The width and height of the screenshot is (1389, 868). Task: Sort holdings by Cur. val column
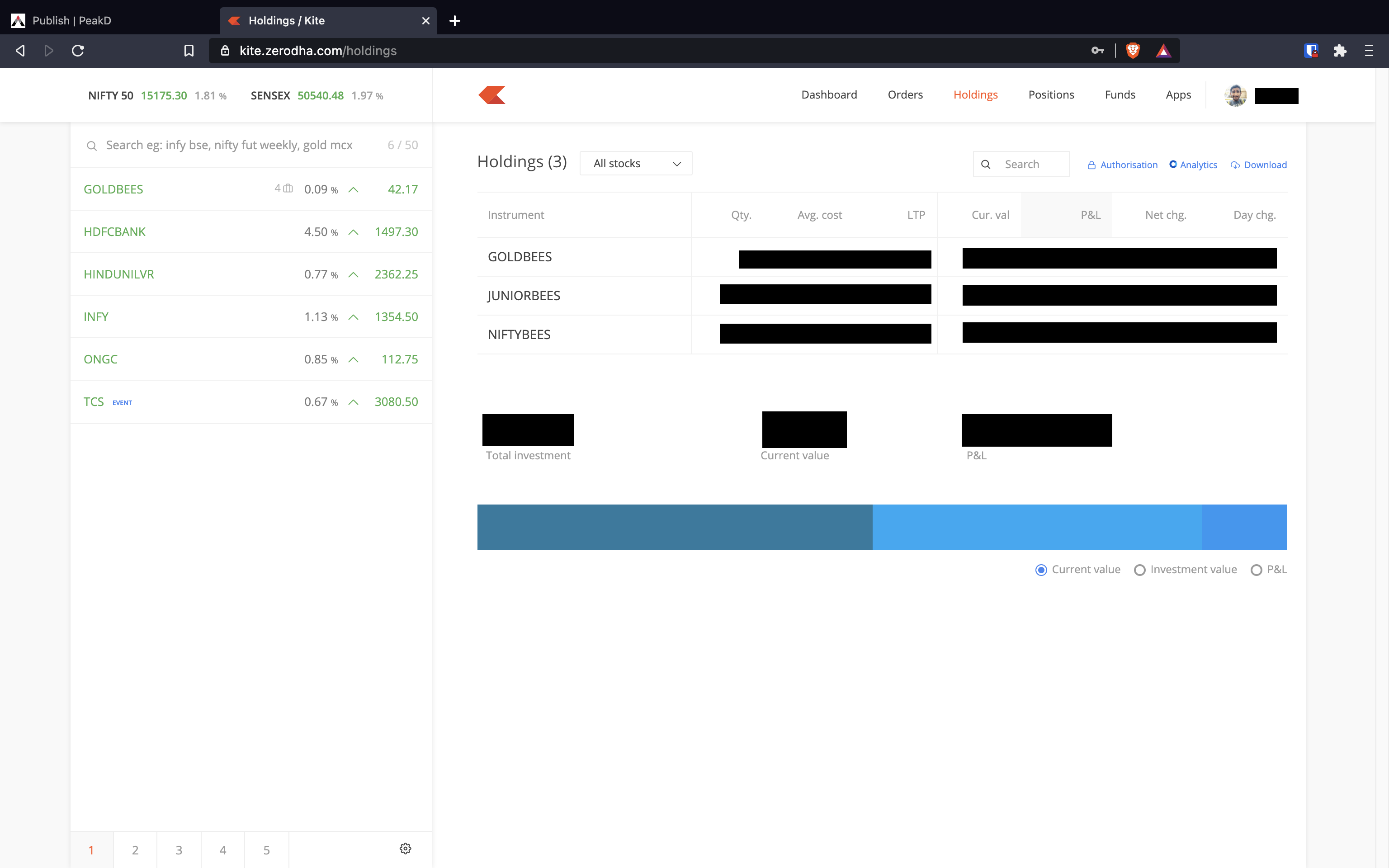click(990, 215)
